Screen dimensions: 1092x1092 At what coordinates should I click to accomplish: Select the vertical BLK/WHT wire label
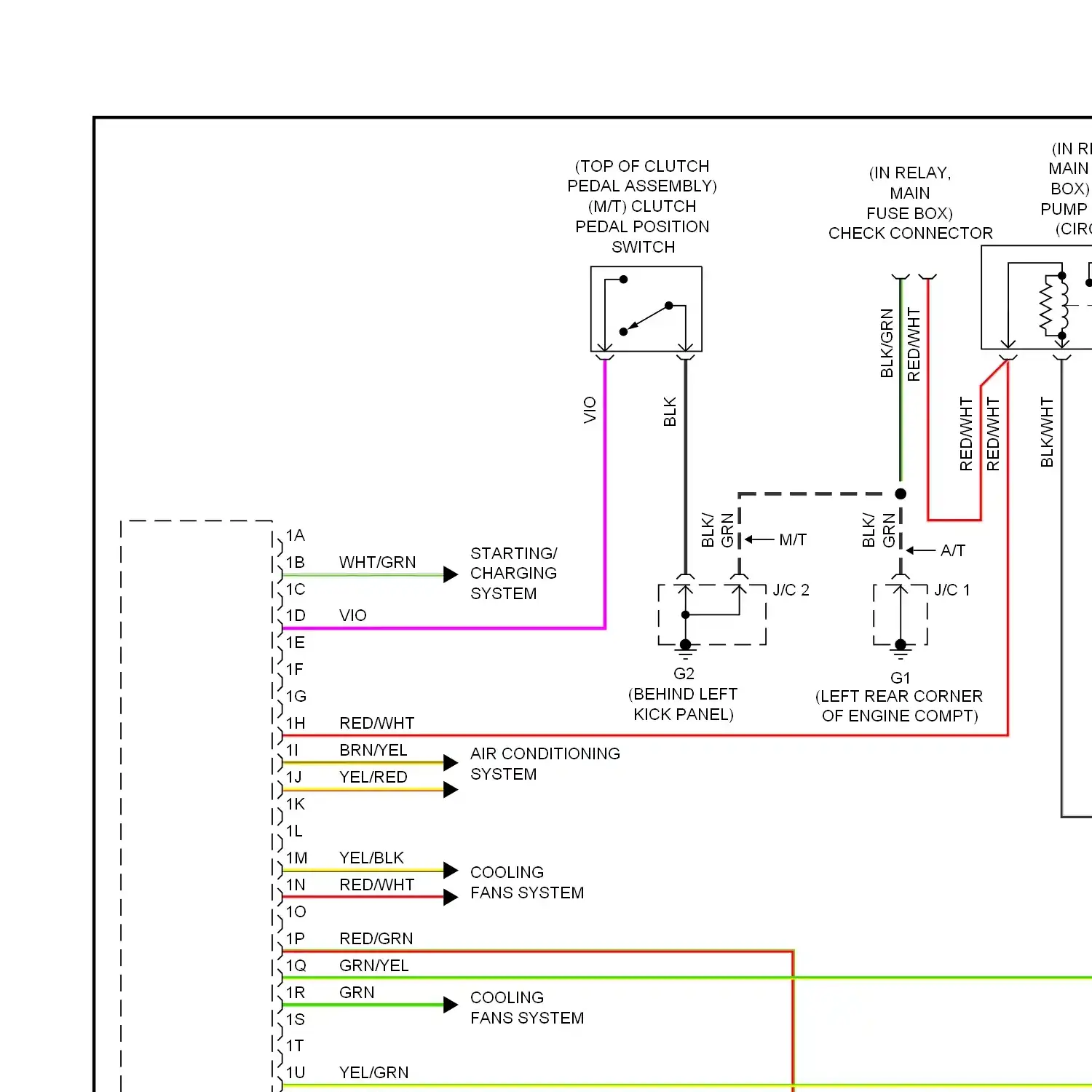pos(1047,432)
